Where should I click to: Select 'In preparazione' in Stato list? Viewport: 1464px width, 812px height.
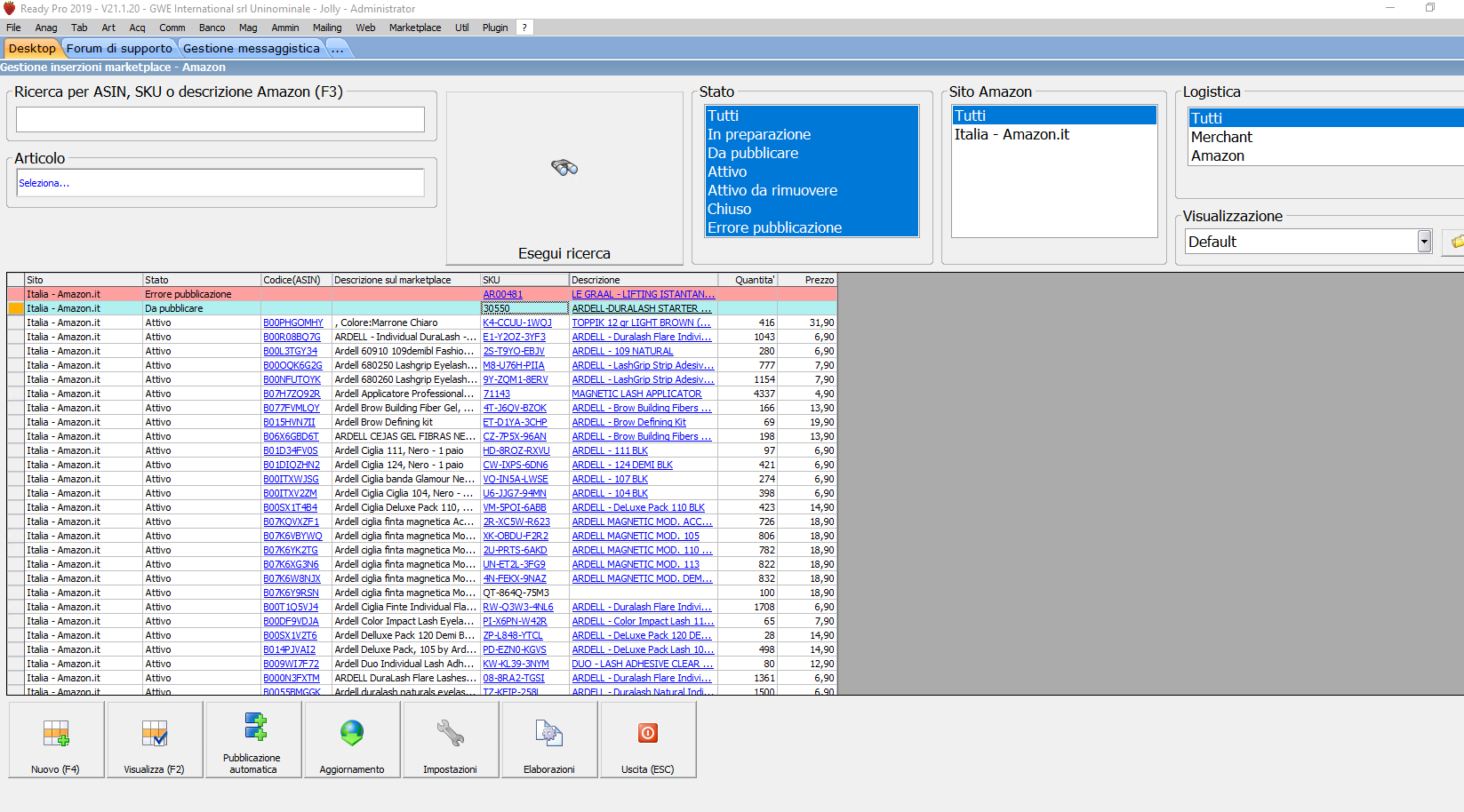[812, 134]
